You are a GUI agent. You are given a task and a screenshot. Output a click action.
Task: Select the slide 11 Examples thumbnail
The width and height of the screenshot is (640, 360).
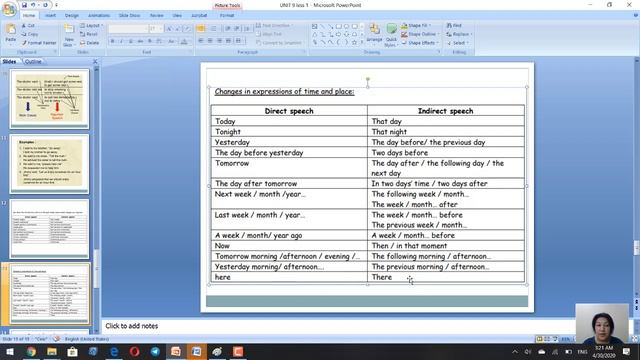49,163
